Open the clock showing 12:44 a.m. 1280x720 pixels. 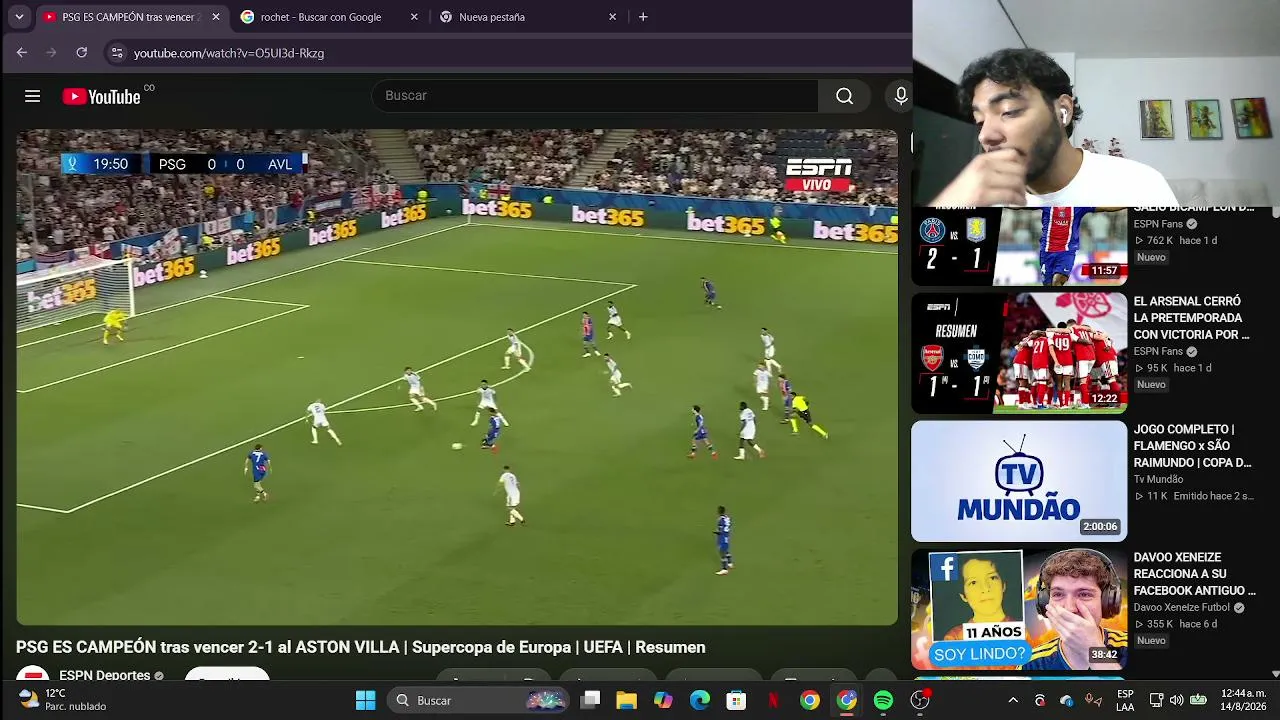coord(1243,700)
